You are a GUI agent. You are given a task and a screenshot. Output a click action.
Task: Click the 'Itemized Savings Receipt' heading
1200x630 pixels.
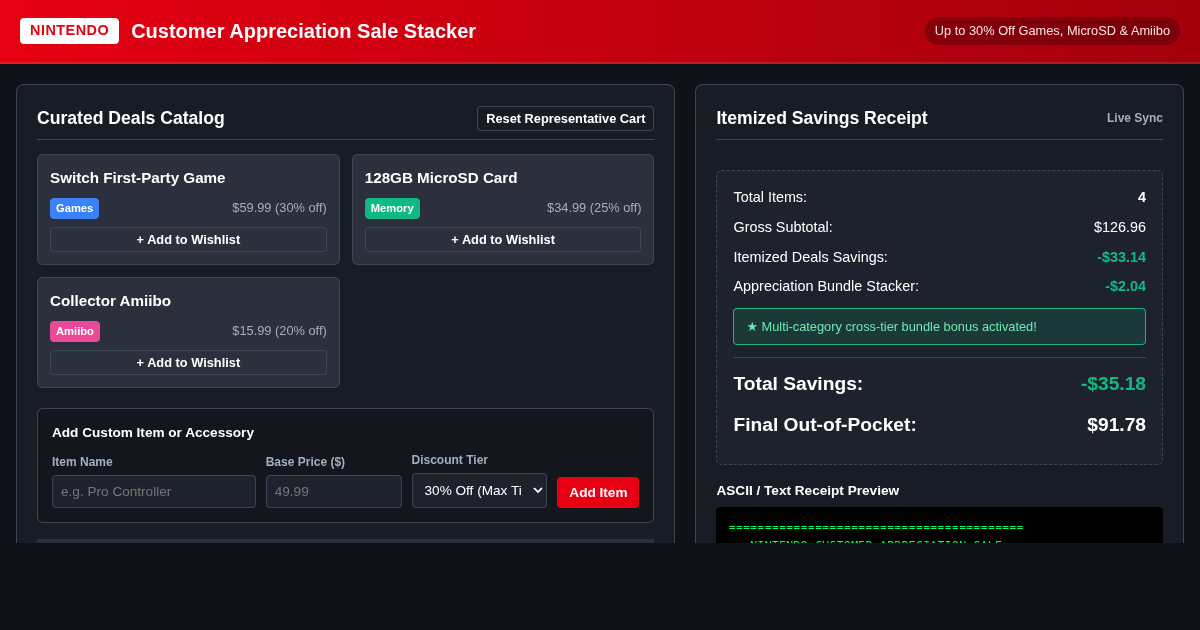(x=822, y=118)
